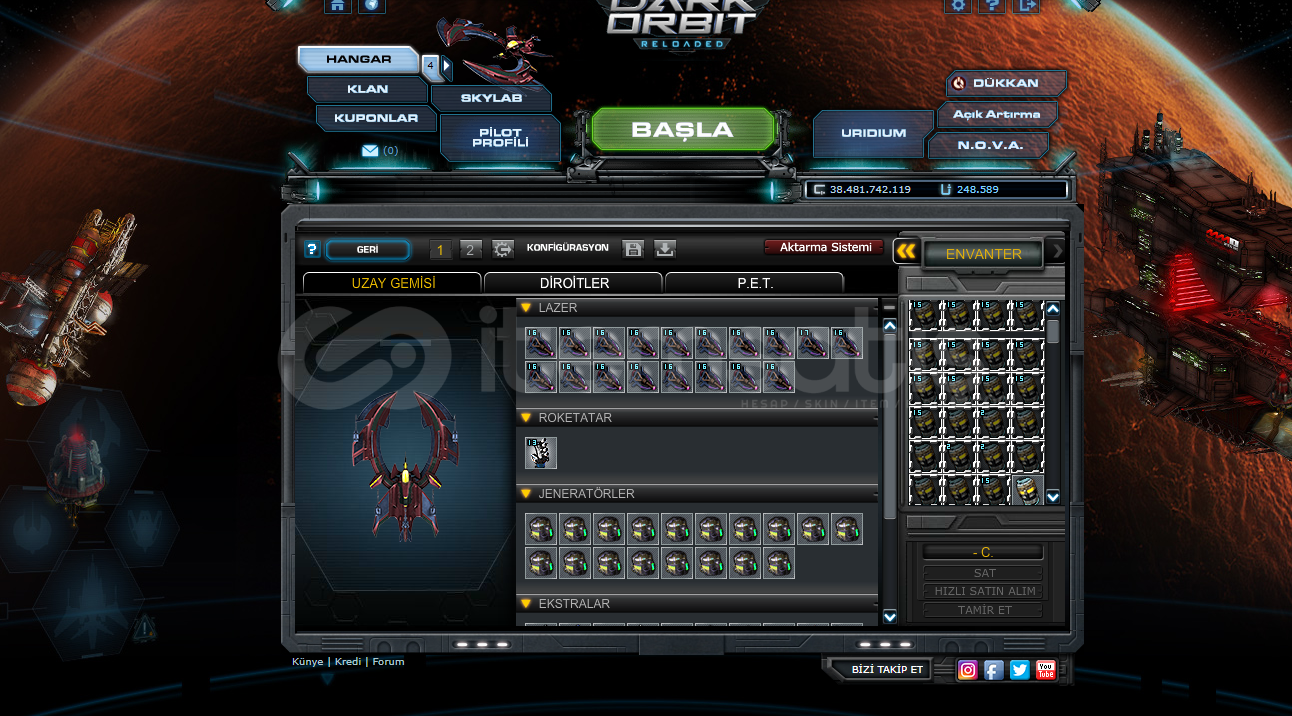Open the configuration gear icon
Image resolution: width=1292 pixels, height=716 pixels.
[503, 249]
